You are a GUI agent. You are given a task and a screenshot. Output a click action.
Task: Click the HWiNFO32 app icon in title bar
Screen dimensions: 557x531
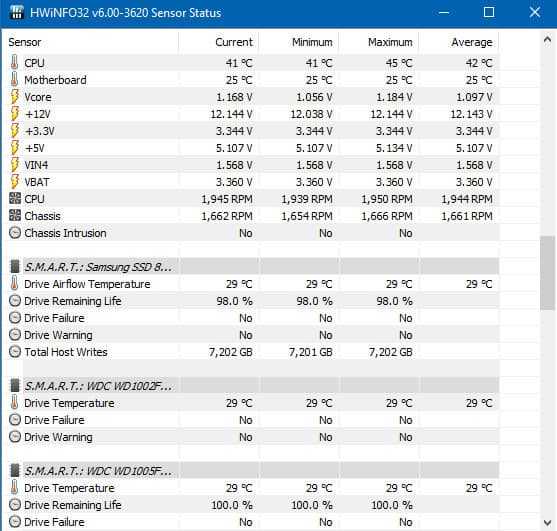[16, 13]
